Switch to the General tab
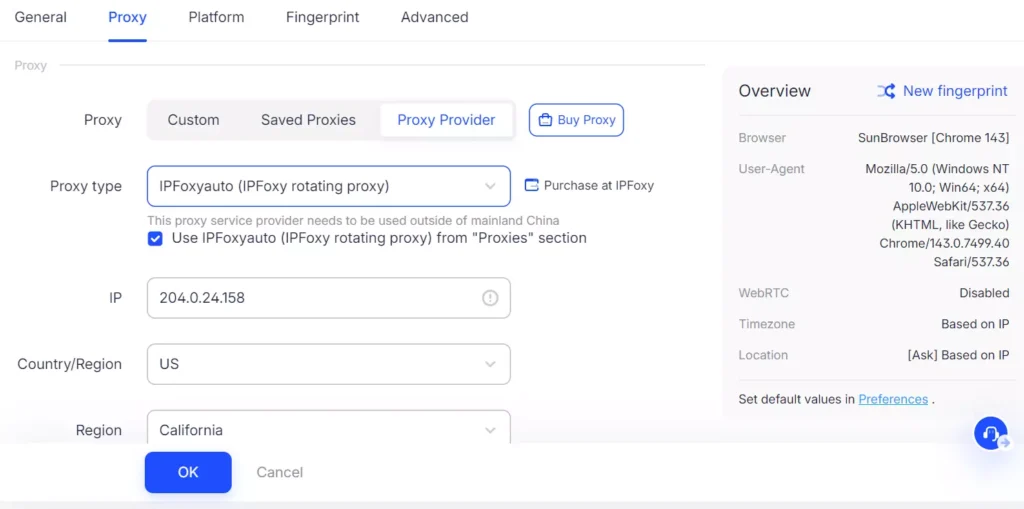Viewport: 1024px width, 509px height. click(41, 17)
